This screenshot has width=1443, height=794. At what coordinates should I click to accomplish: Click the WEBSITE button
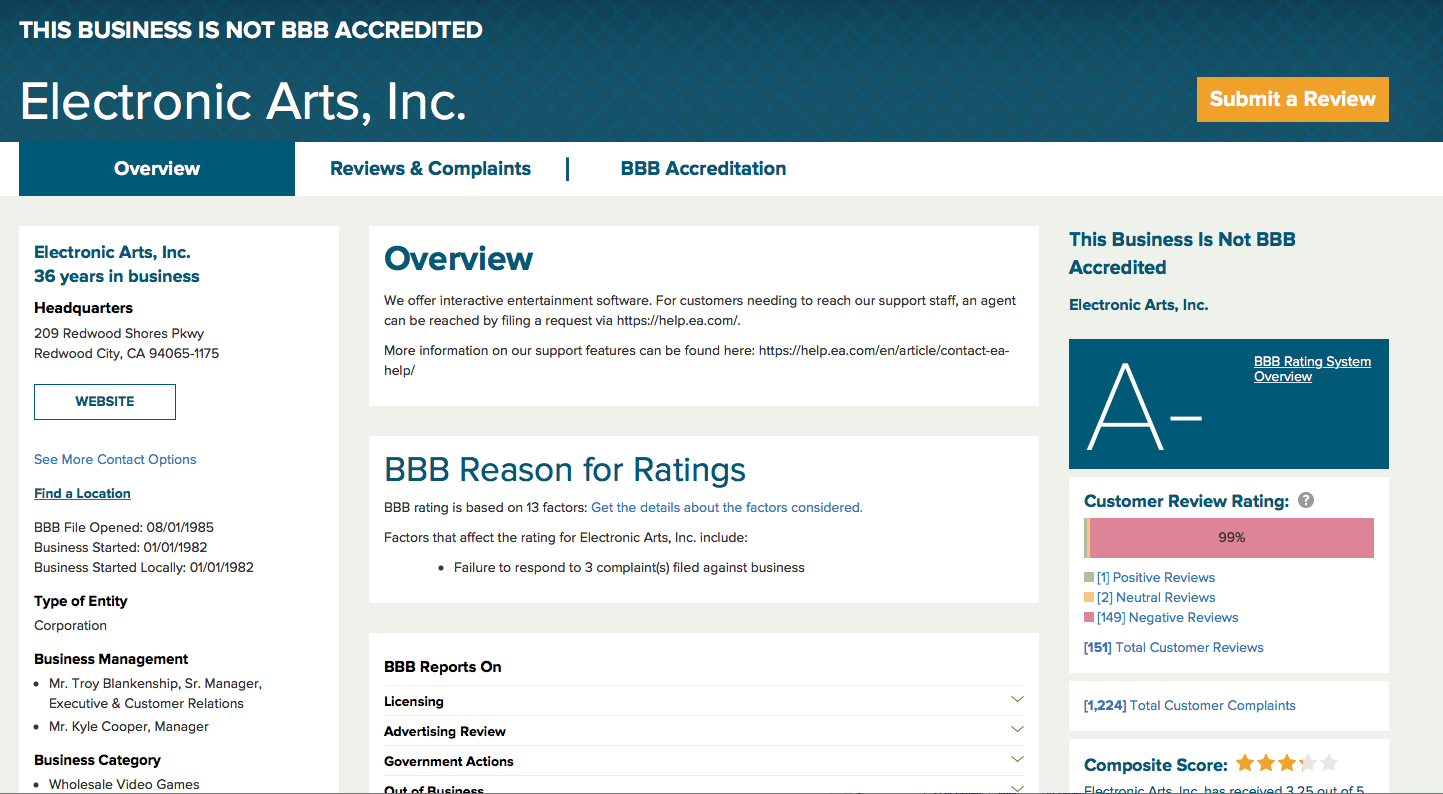click(x=105, y=402)
